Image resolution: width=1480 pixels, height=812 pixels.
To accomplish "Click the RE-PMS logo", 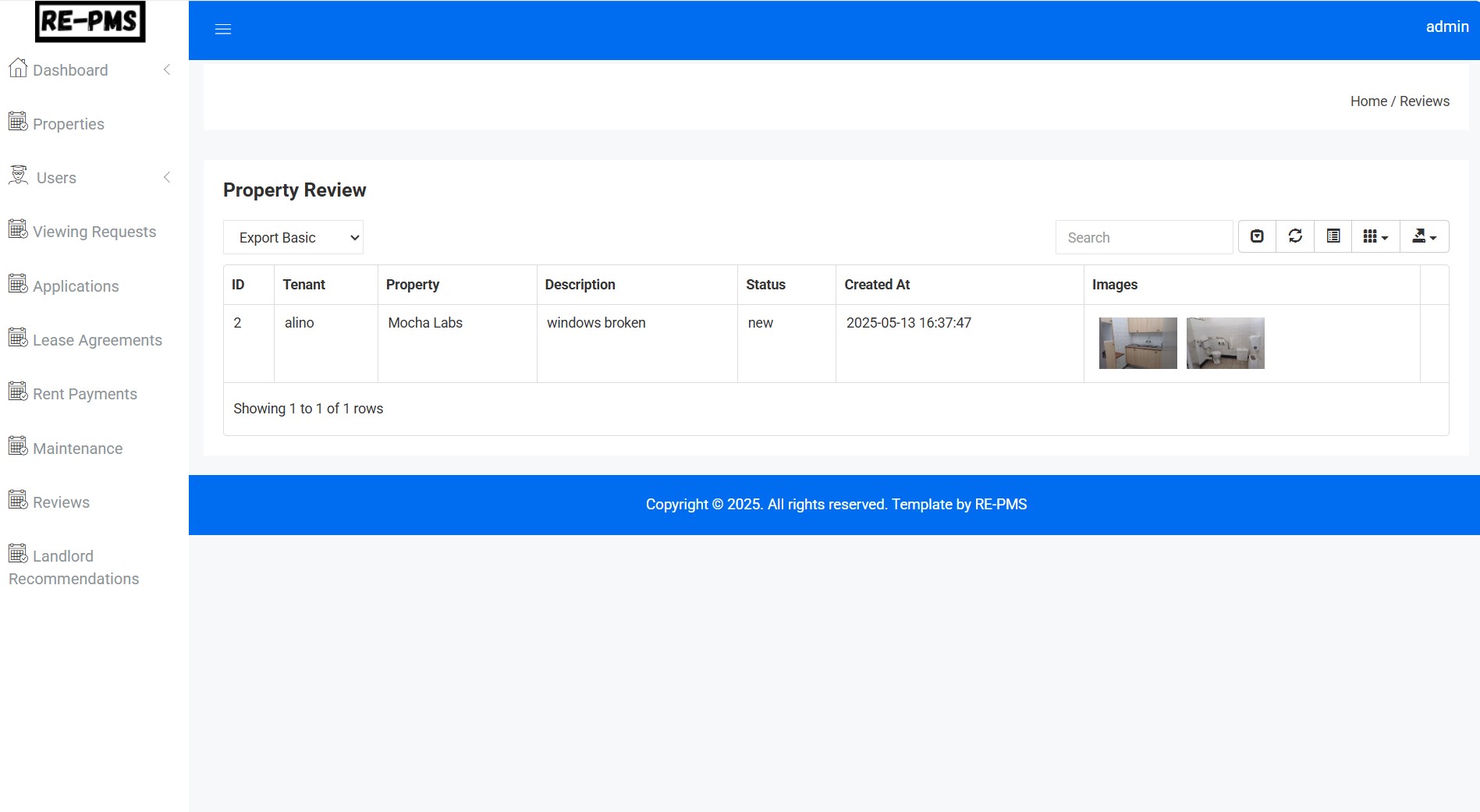I will tap(91, 22).
